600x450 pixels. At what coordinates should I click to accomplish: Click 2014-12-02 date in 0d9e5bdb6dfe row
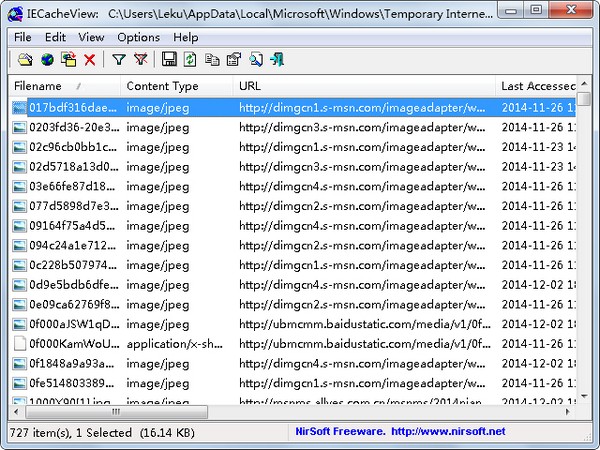point(538,285)
